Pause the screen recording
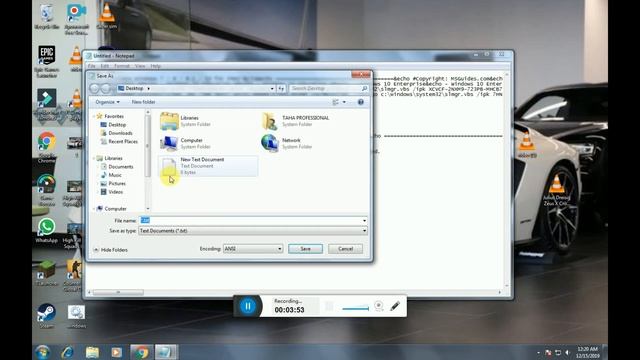 pyautogui.click(x=247, y=306)
